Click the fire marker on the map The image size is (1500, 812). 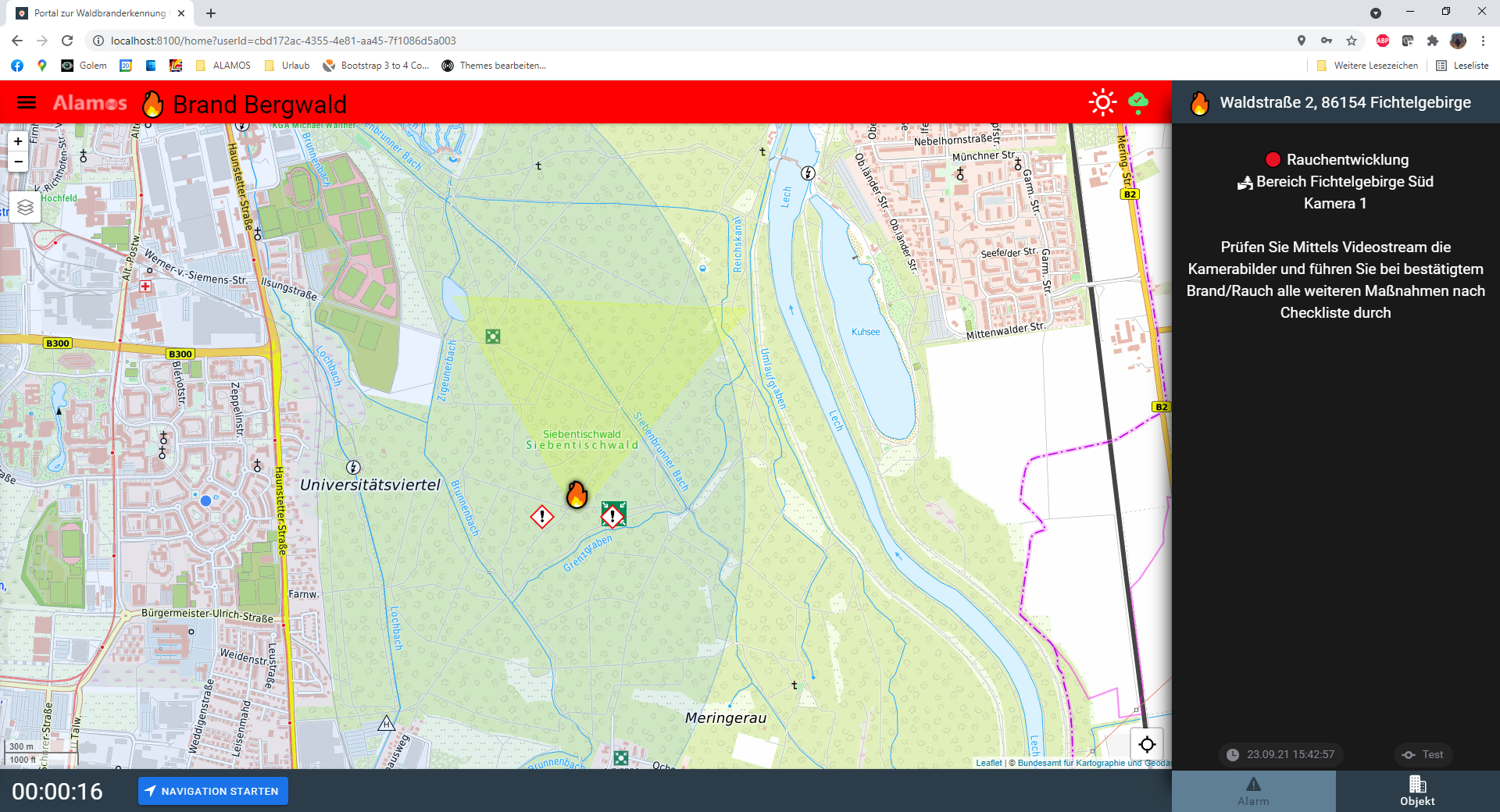577,494
